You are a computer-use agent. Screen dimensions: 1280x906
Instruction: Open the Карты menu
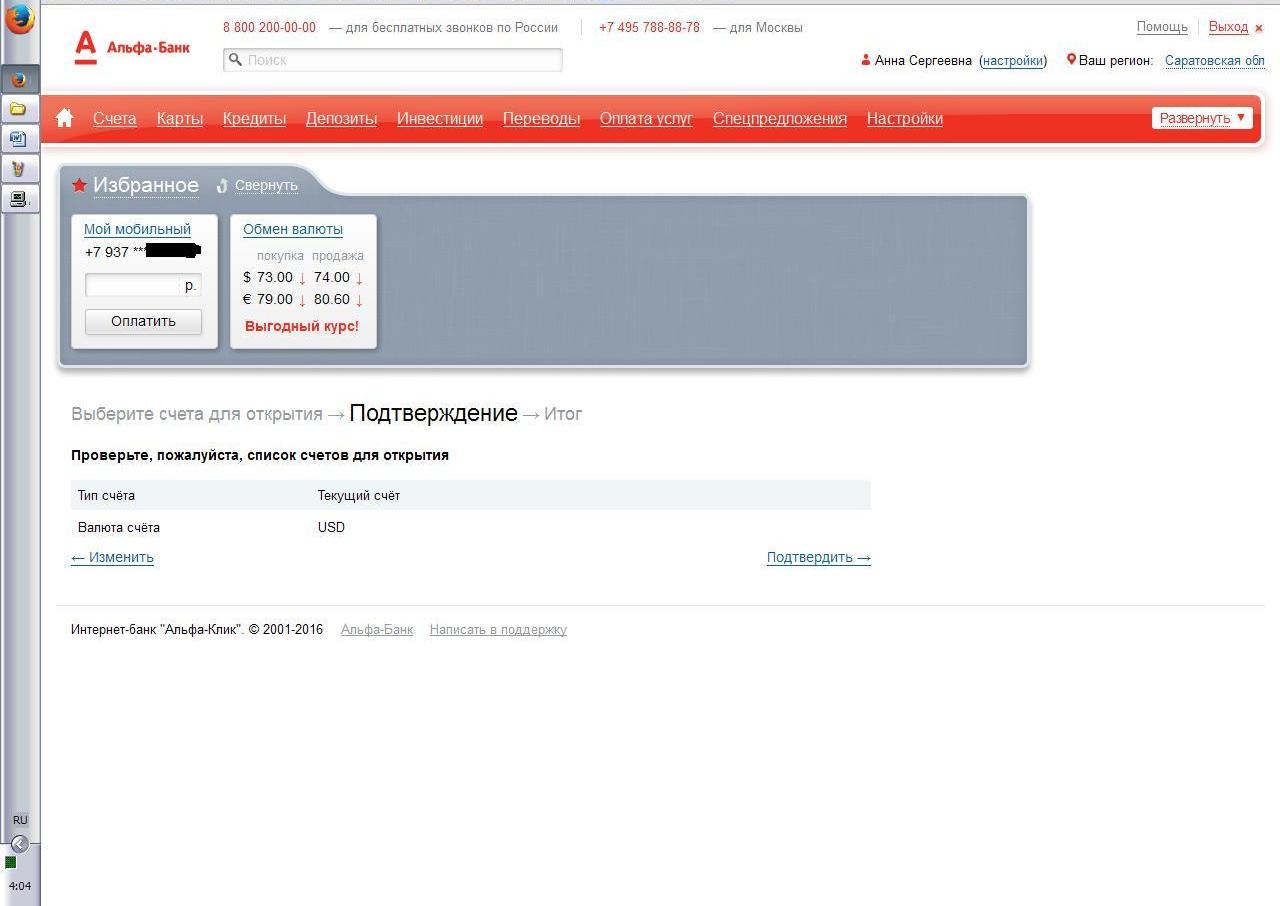[x=180, y=118]
